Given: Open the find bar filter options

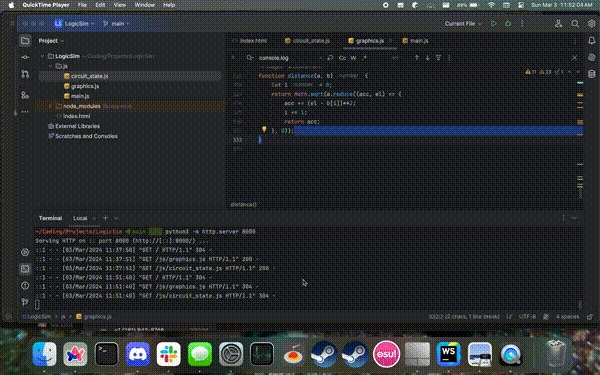Looking at the screenshot, I should click(439, 58).
